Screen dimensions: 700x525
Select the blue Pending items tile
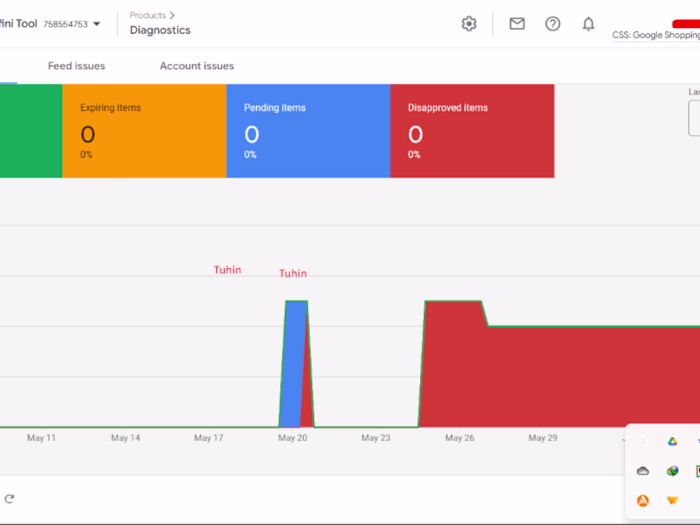[x=308, y=131]
